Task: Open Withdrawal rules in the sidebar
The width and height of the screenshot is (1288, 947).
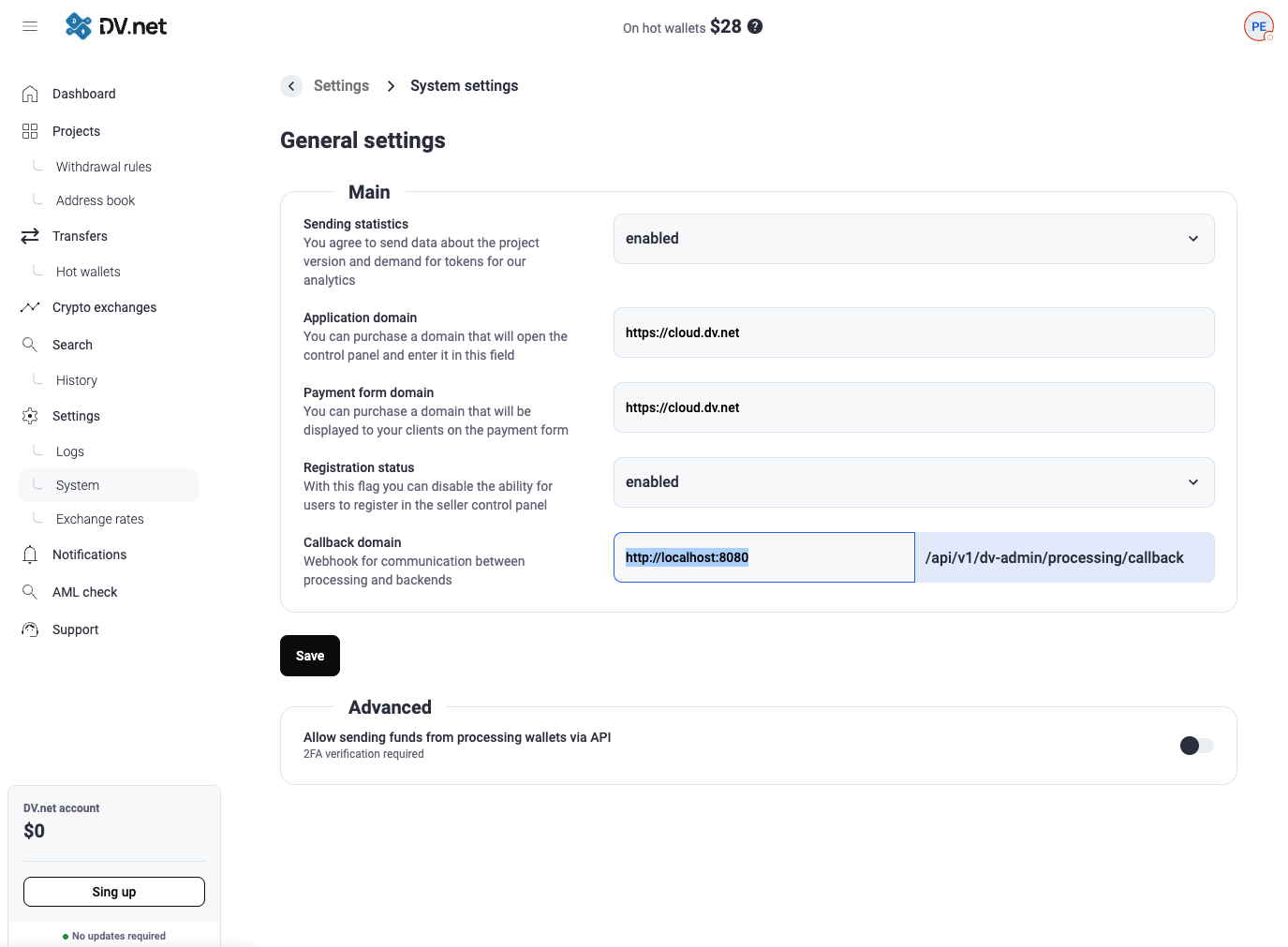Action: click(x=103, y=167)
